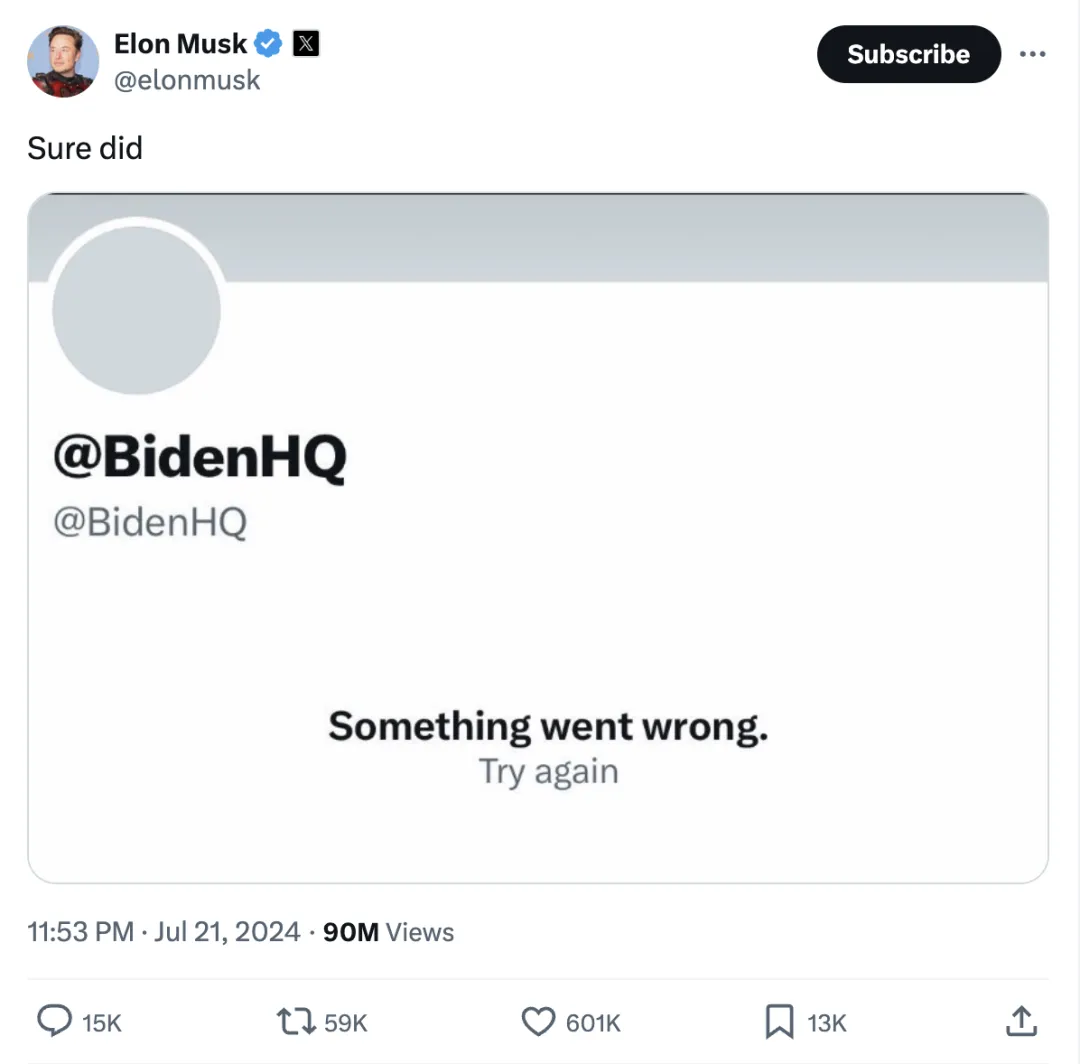Like the post with the heart icon
This screenshot has width=1080, height=1064.
(539, 1021)
